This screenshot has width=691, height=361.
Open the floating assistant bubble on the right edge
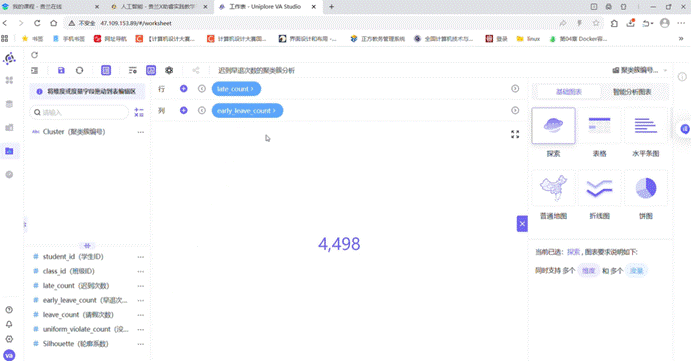coord(684,129)
